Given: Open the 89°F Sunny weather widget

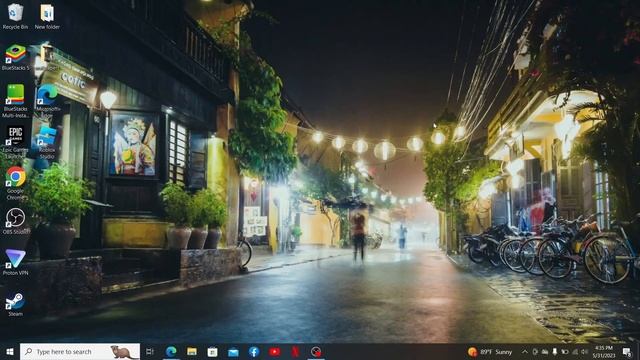Looking at the screenshot, I should [x=490, y=351].
